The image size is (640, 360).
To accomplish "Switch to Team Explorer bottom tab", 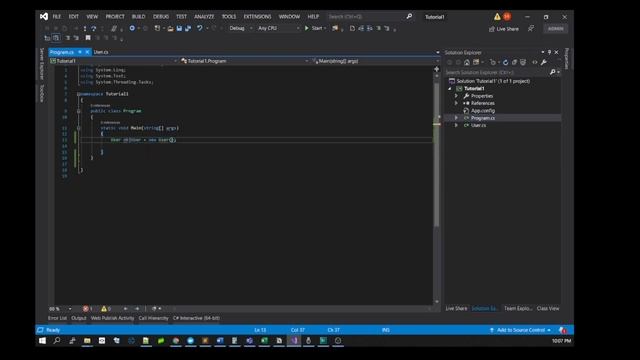I will [518, 309].
